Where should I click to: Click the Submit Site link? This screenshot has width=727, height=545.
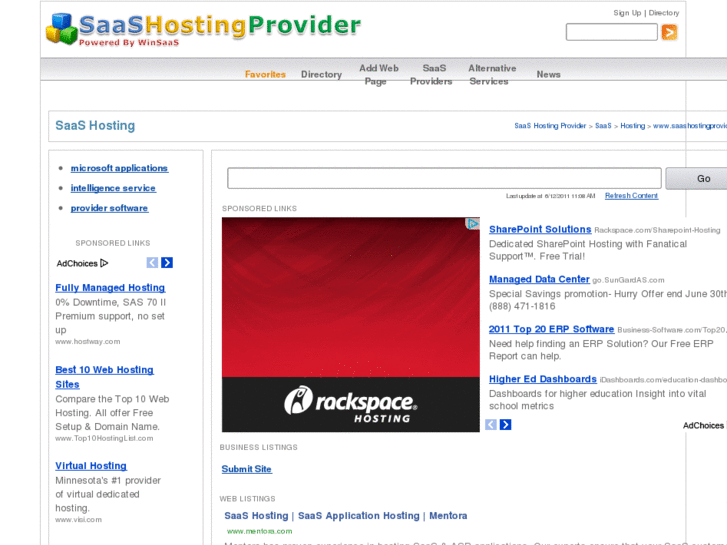pyautogui.click(x=247, y=469)
